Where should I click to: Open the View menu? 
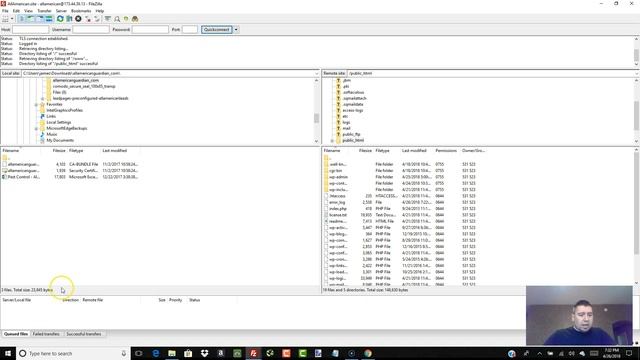click(28, 11)
